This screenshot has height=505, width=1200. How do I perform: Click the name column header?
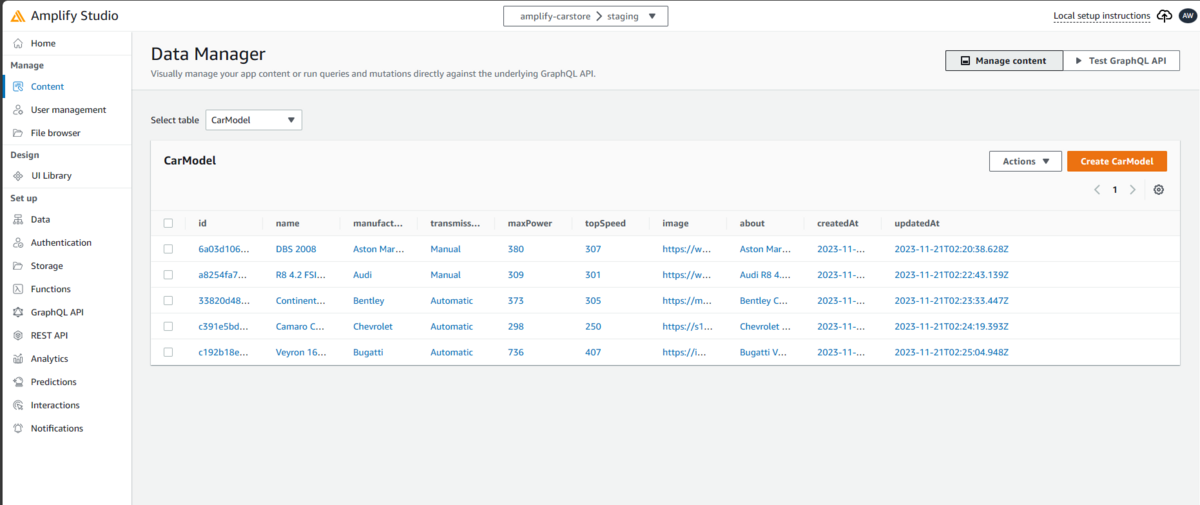(287, 223)
